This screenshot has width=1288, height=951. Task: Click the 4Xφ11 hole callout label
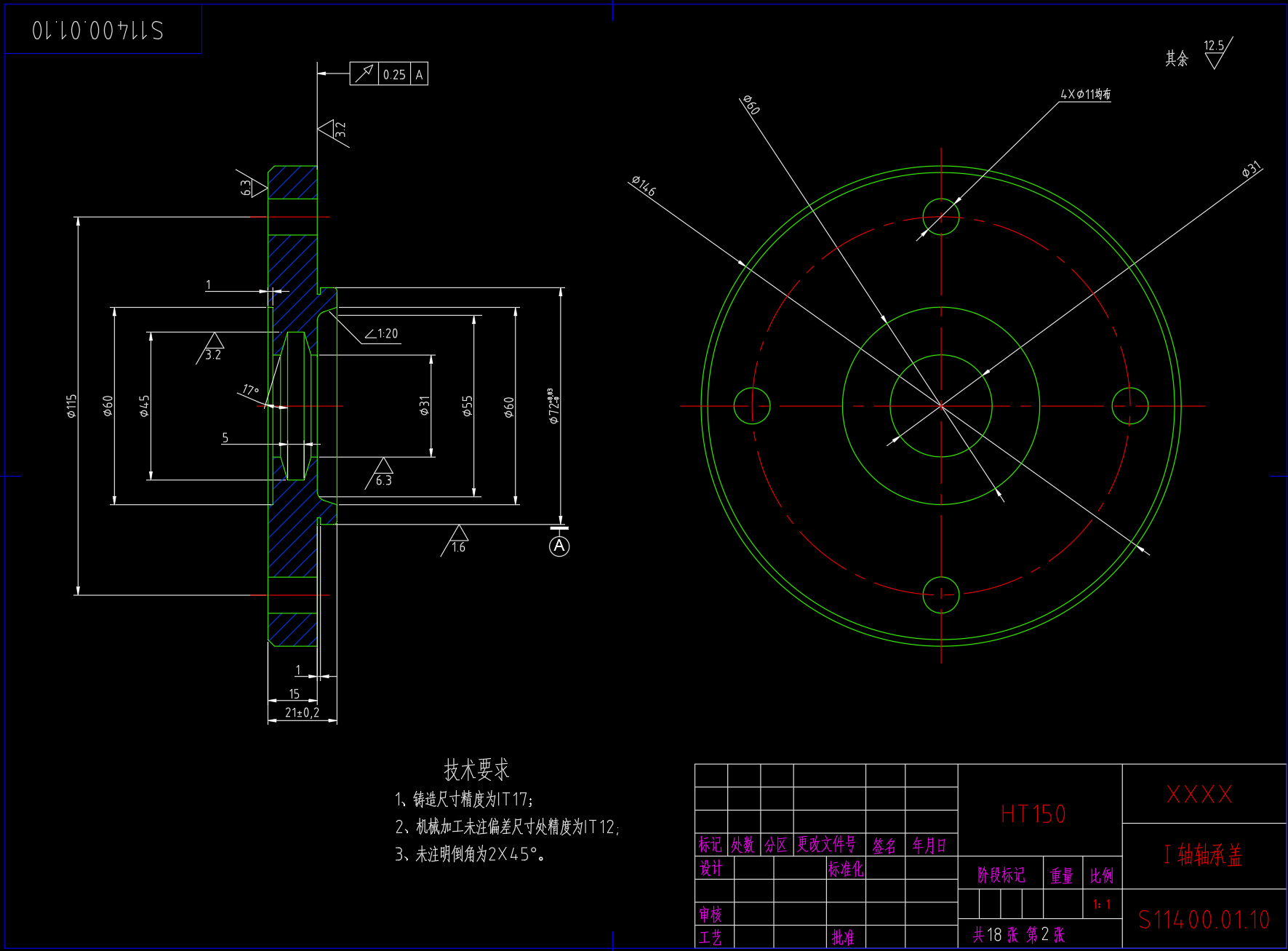pos(1085,95)
